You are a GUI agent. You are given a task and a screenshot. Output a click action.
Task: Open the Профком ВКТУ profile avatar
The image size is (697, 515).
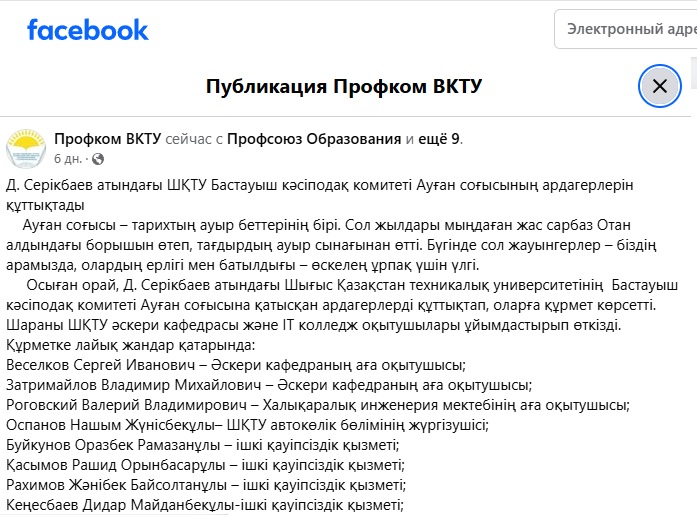[26, 149]
